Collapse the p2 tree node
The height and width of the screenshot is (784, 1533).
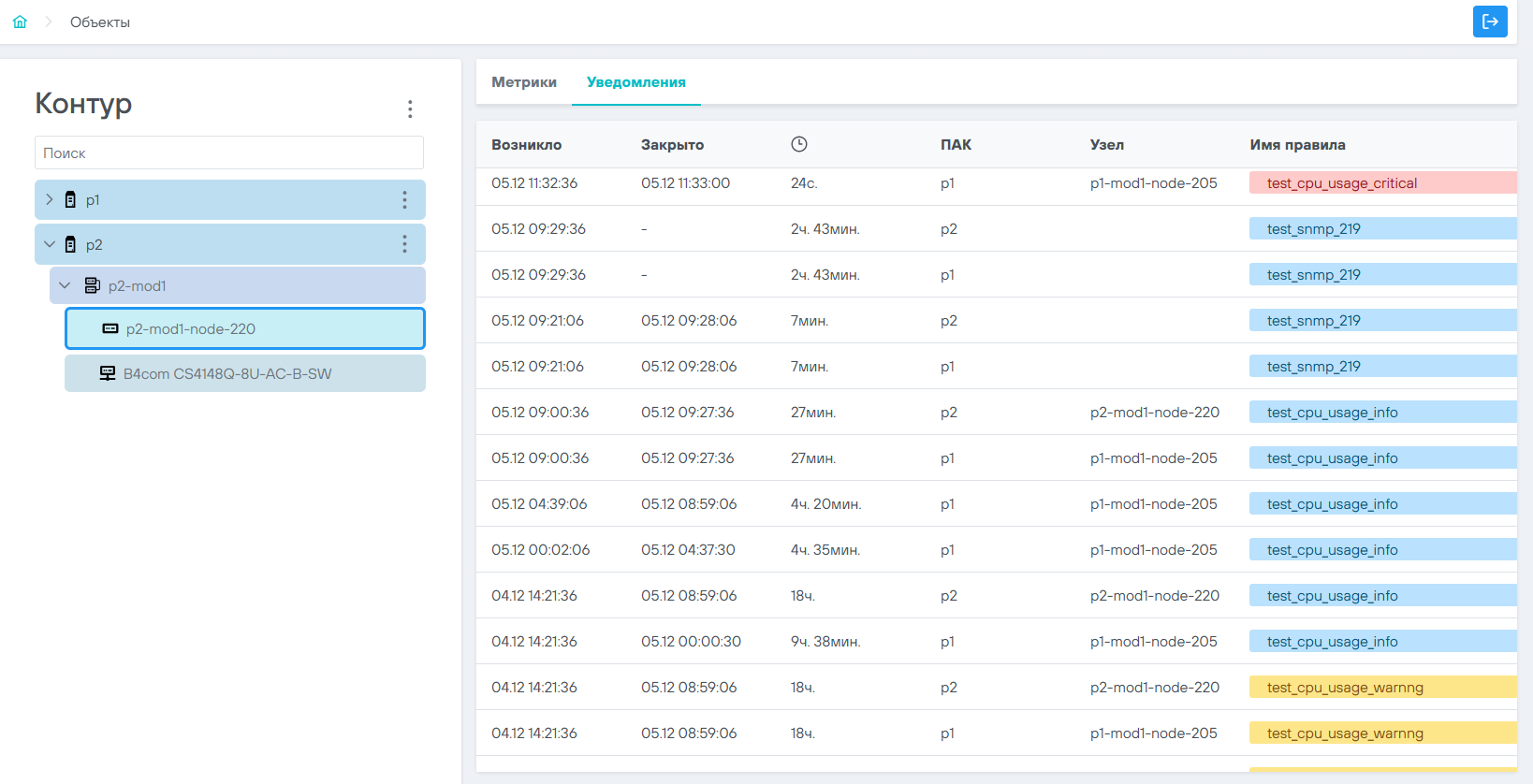click(x=50, y=244)
